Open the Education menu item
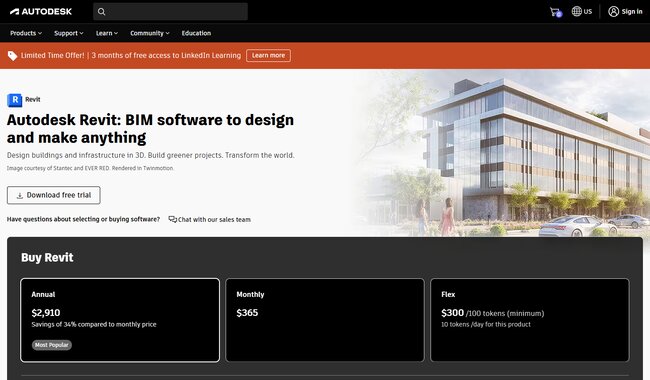 [x=196, y=33]
